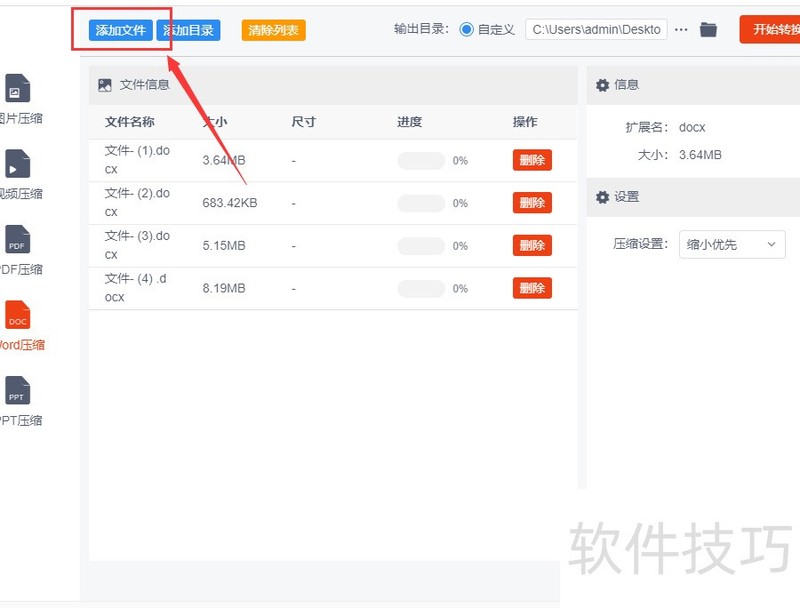Click the 文件信息 panel header icon
This screenshot has height=608, width=800.
104,85
